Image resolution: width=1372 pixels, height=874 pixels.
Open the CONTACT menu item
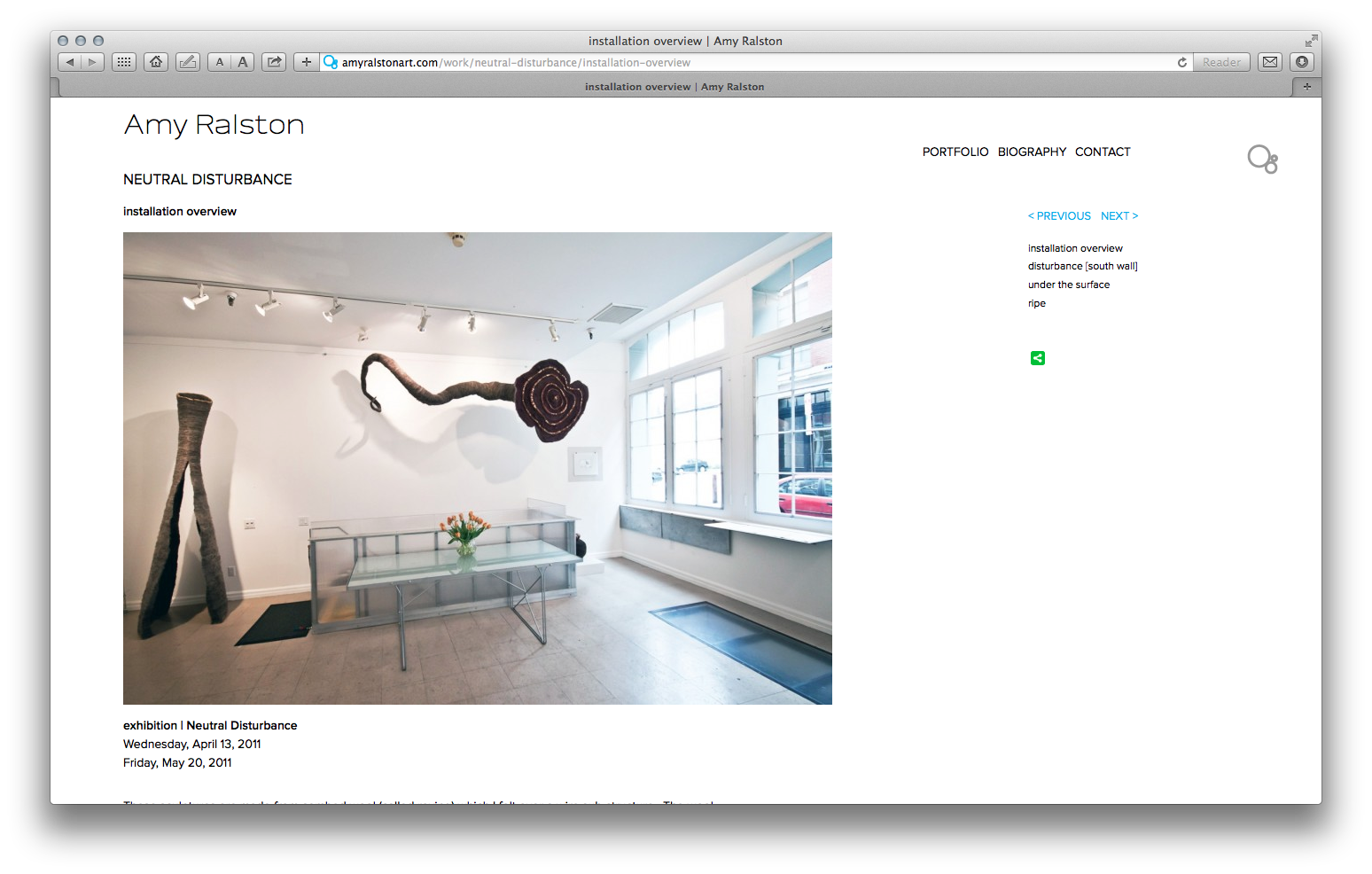(1103, 152)
